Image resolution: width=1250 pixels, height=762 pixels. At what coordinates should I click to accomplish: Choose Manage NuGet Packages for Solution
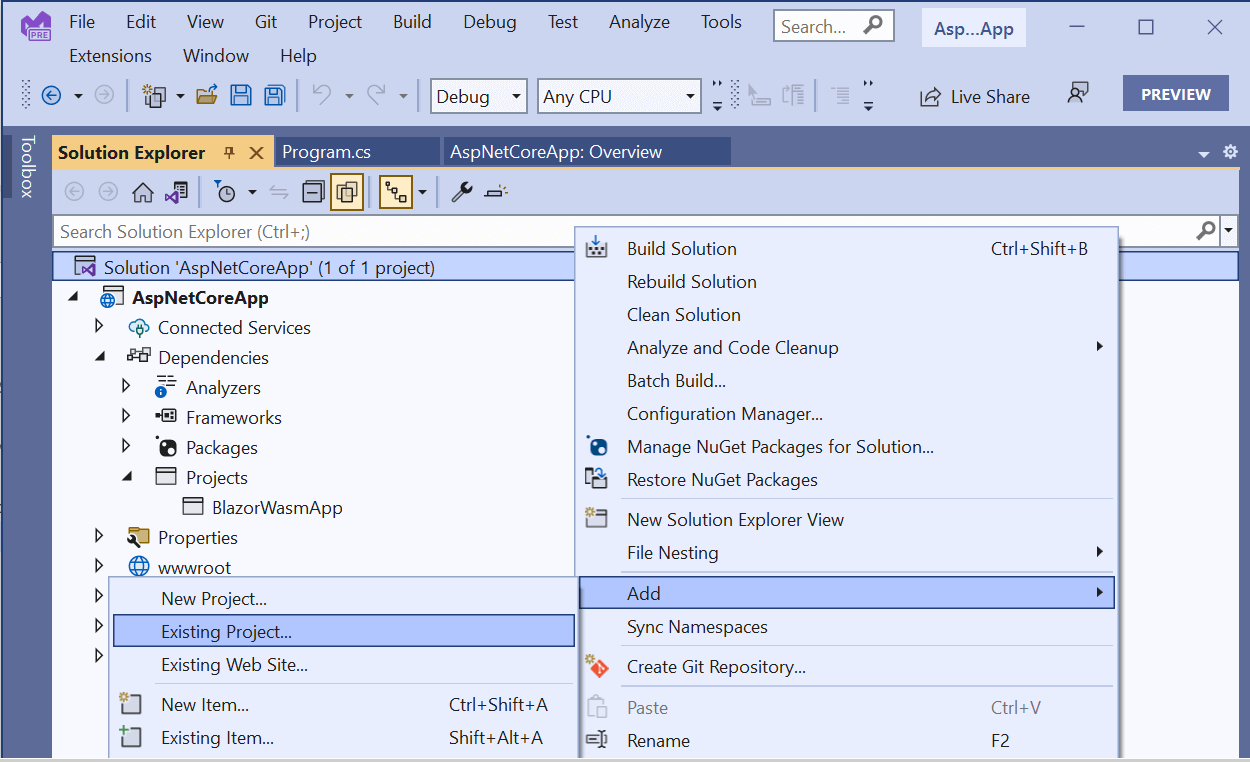780,447
